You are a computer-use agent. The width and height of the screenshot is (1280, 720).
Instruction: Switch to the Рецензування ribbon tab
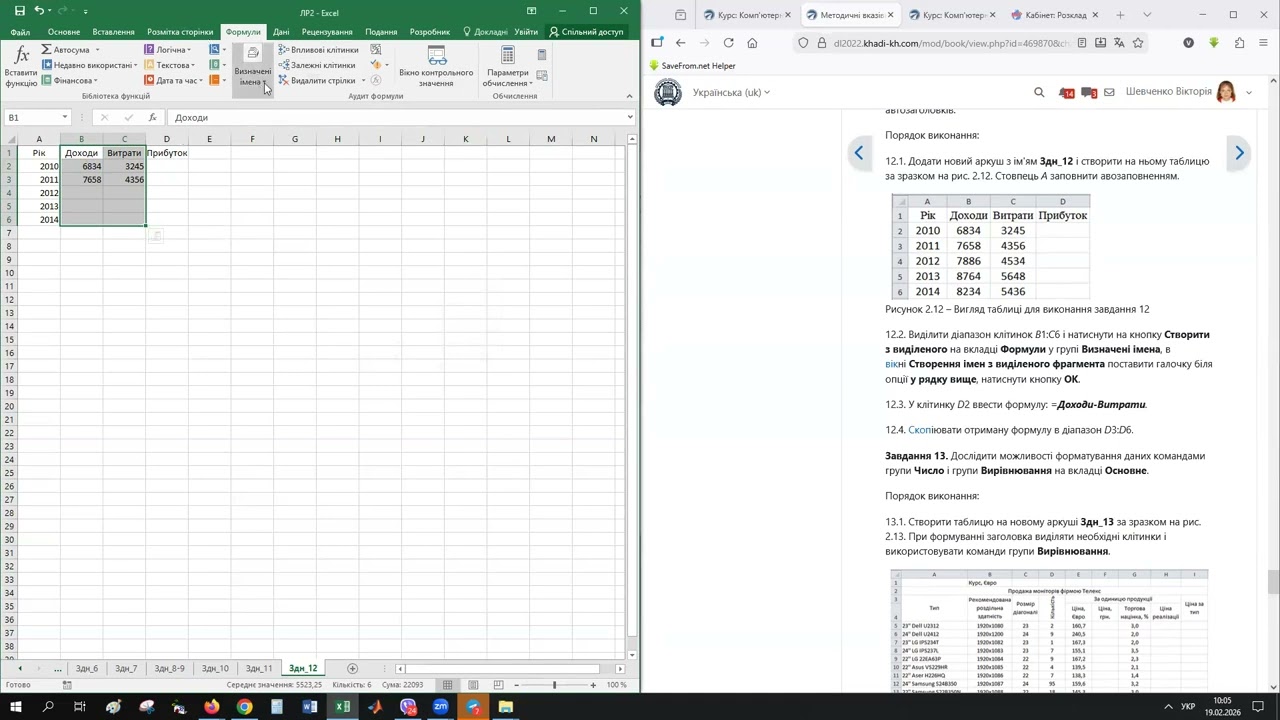click(327, 32)
